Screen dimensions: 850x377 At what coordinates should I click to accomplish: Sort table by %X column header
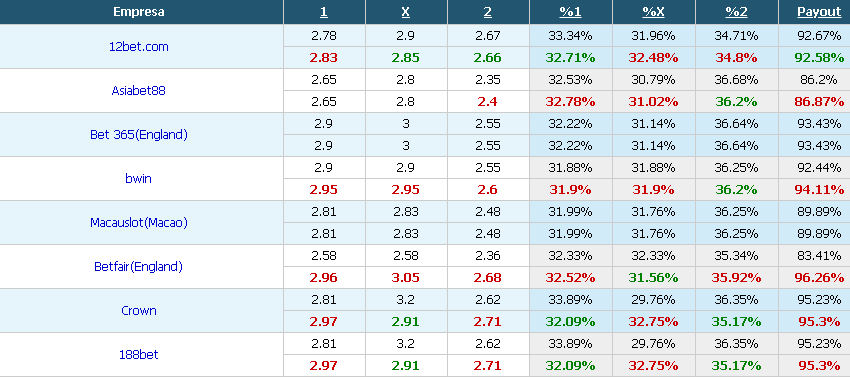(653, 12)
